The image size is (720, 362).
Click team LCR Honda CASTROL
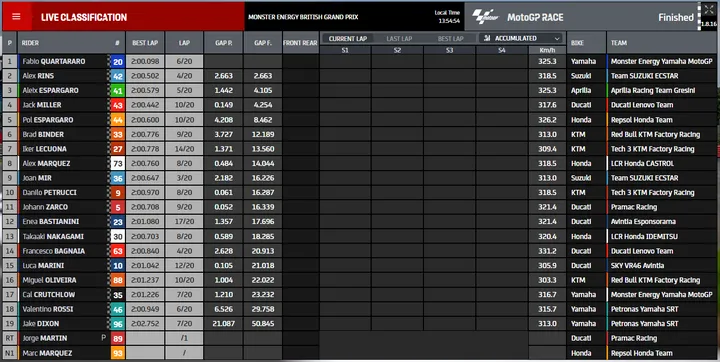[642, 163]
